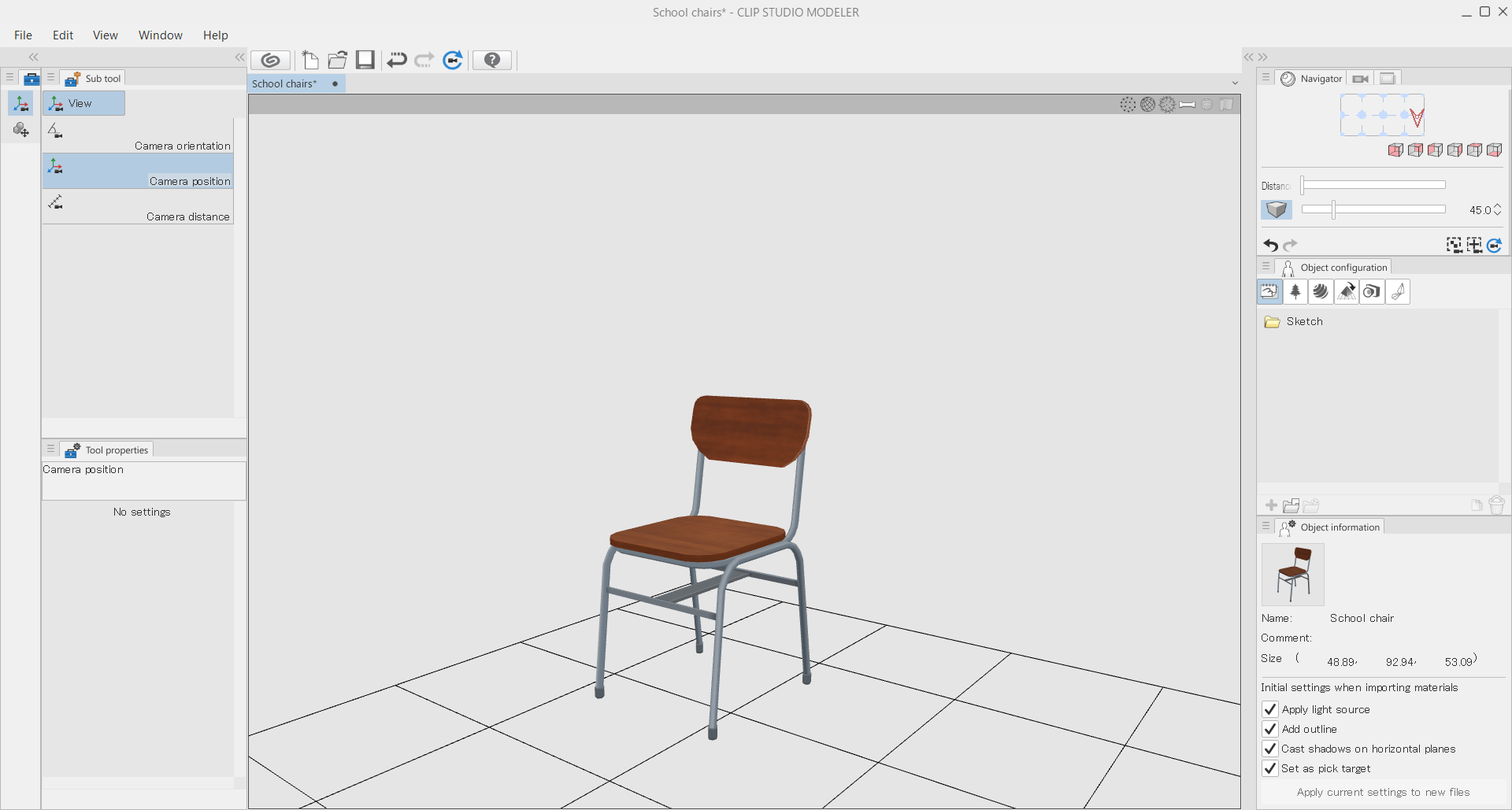Delete item with trash icon
The height and width of the screenshot is (810, 1512).
[x=1496, y=505]
